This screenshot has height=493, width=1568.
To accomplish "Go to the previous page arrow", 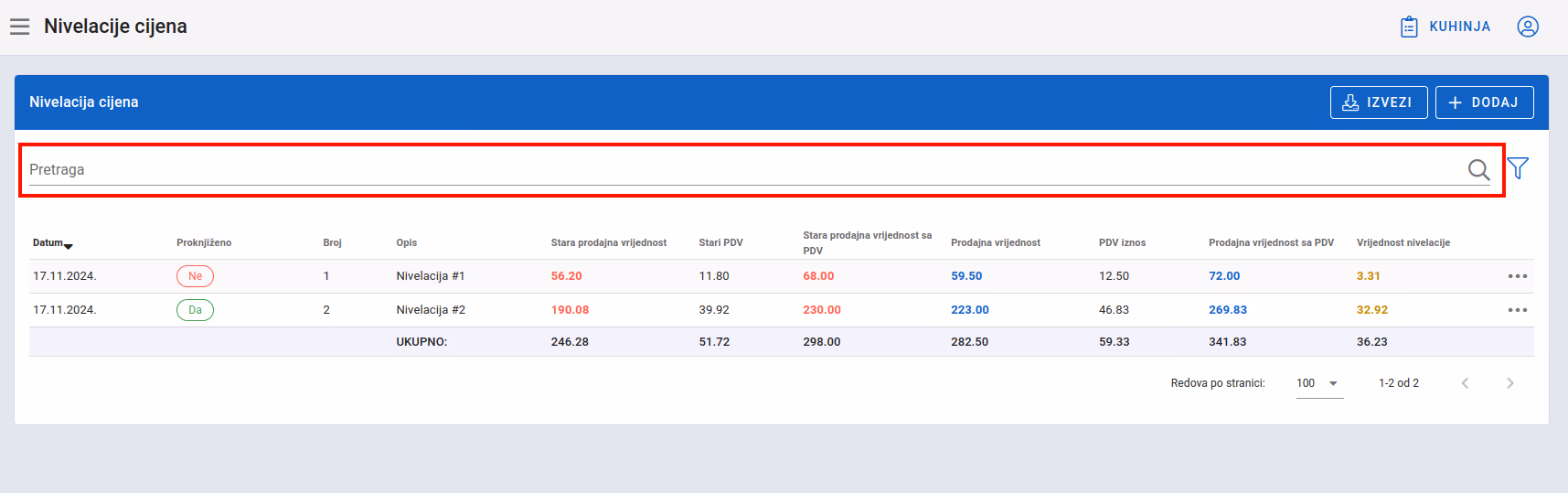I will 1465,383.
